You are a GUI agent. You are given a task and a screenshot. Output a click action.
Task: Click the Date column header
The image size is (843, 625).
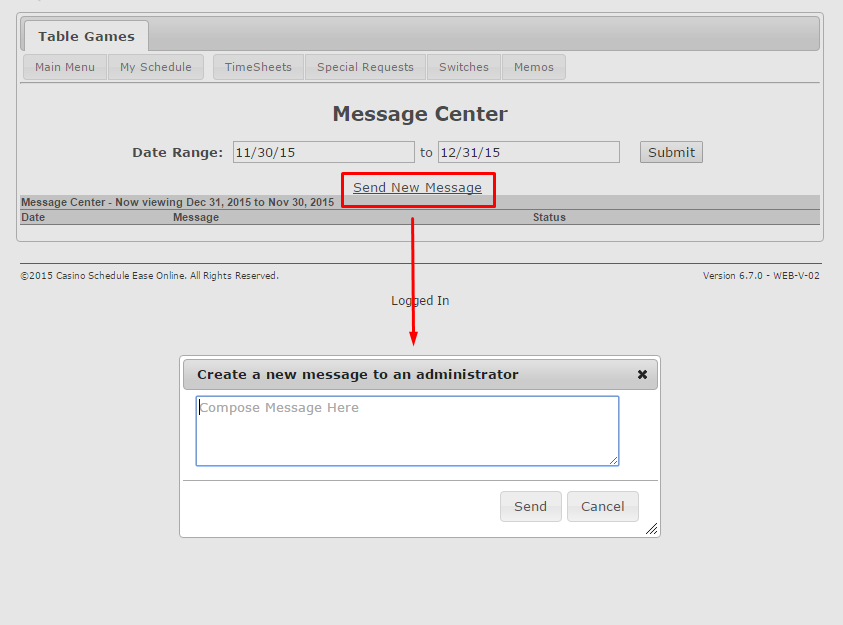tap(33, 217)
